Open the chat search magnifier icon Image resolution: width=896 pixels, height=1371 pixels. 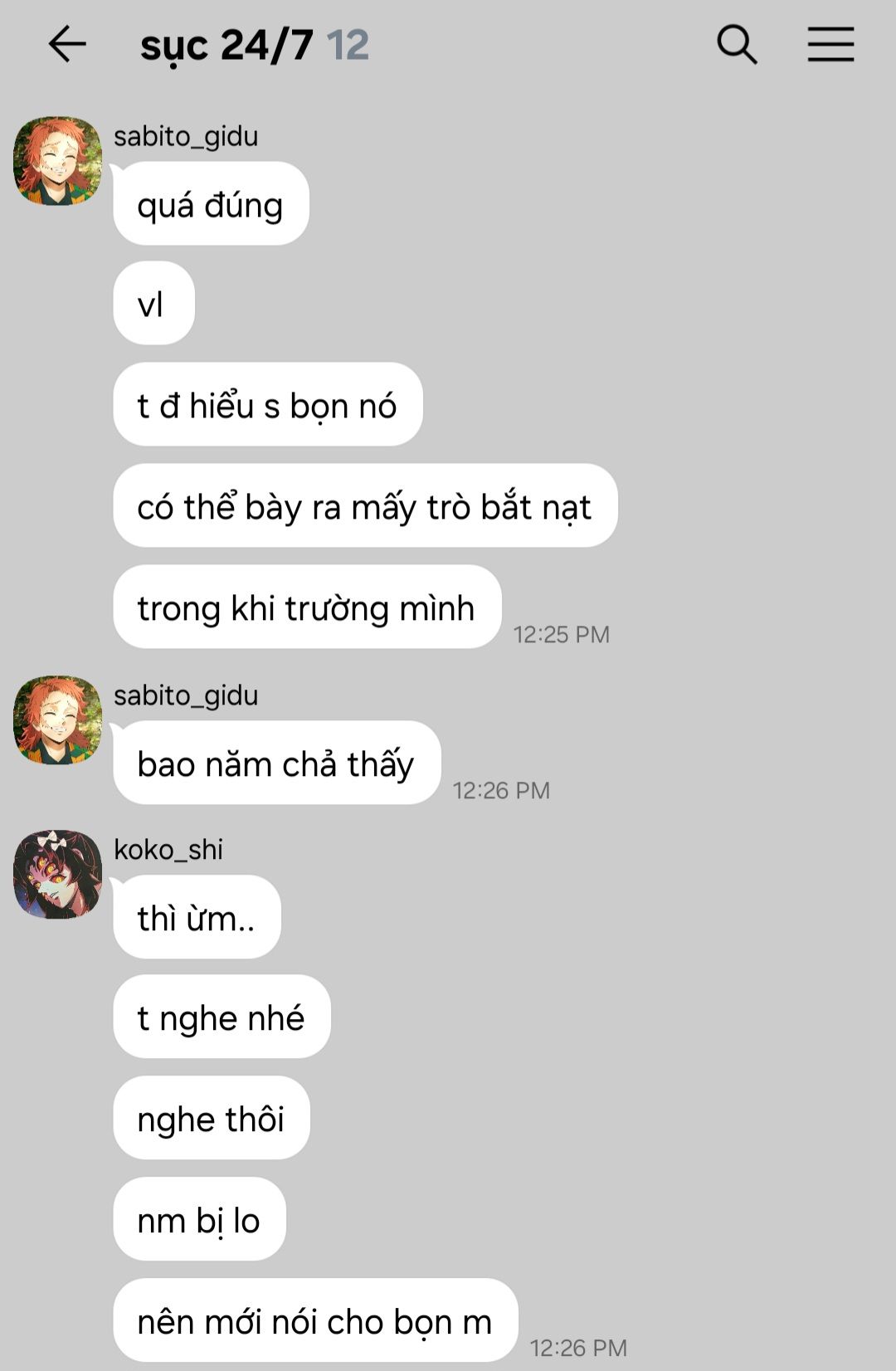(x=737, y=44)
